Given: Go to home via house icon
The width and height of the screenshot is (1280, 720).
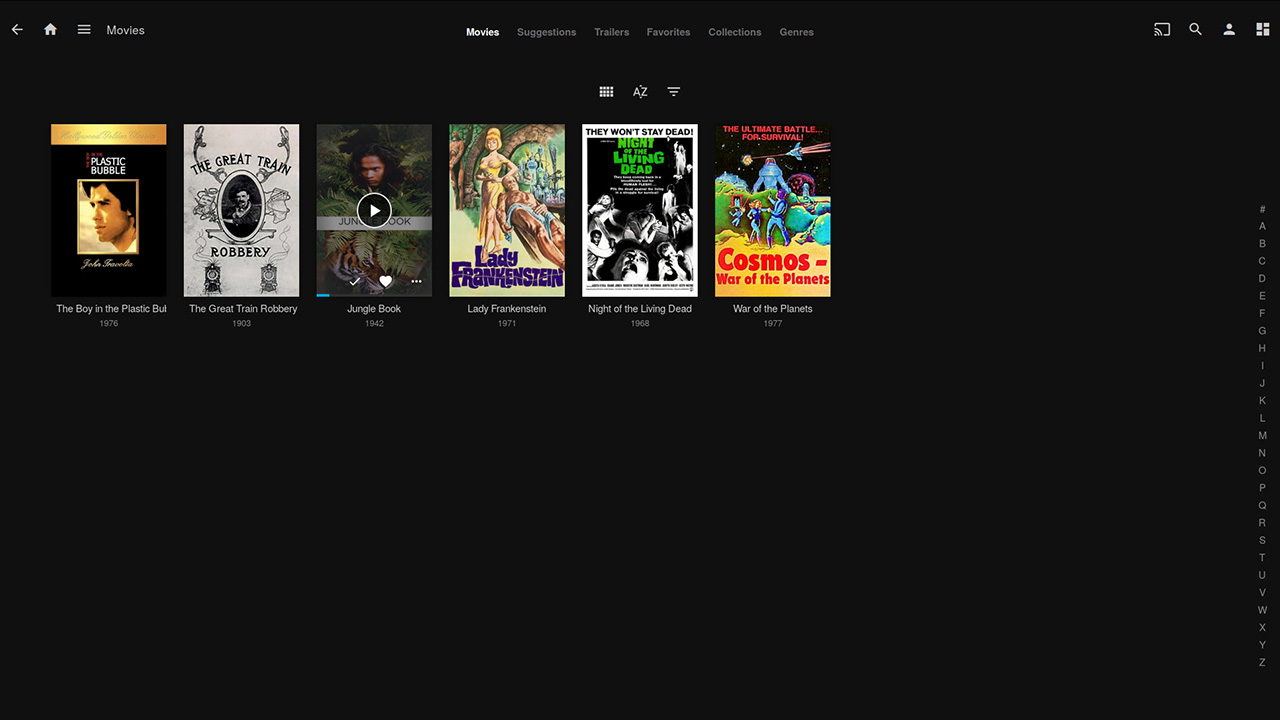Looking at the screenshot, I should [x=50, y=30].
